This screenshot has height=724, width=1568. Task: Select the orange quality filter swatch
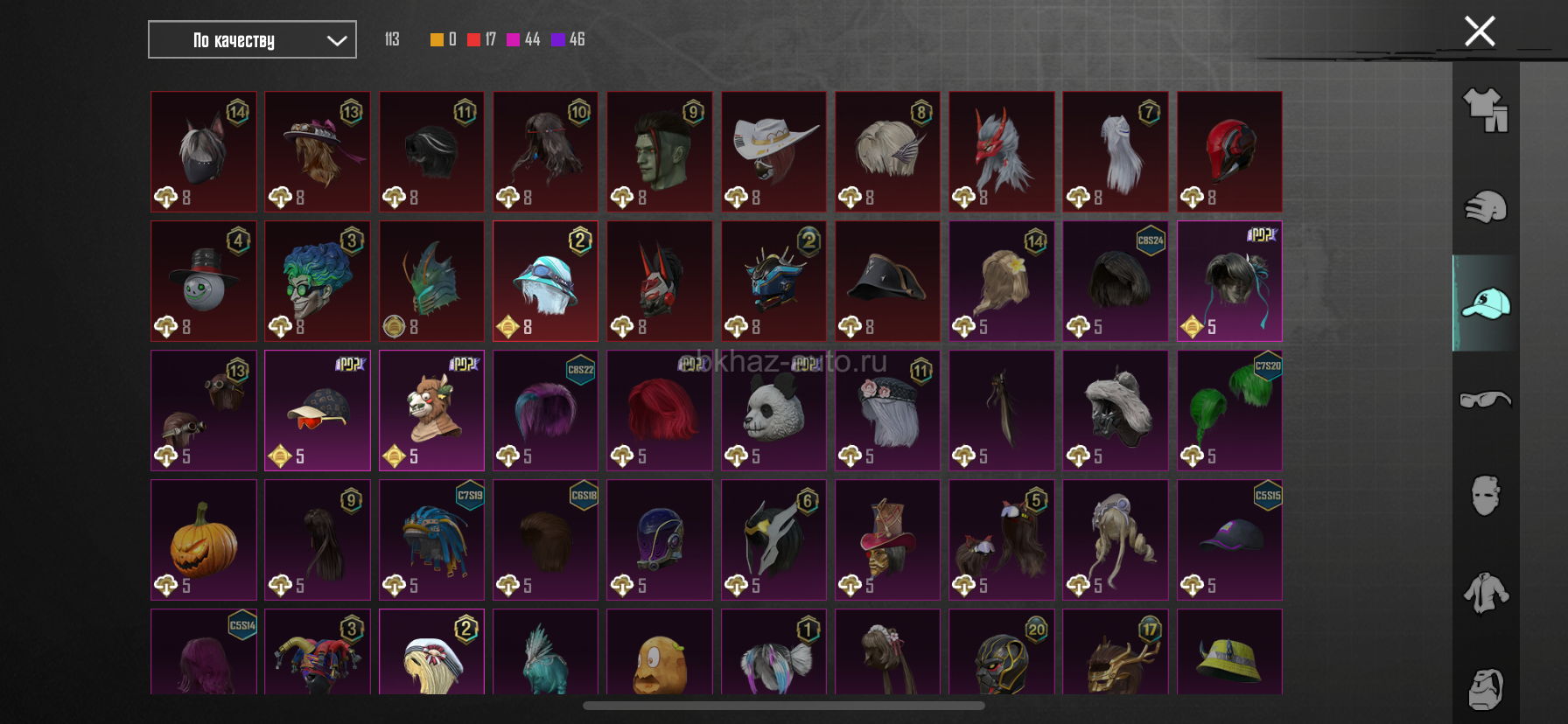437,39
